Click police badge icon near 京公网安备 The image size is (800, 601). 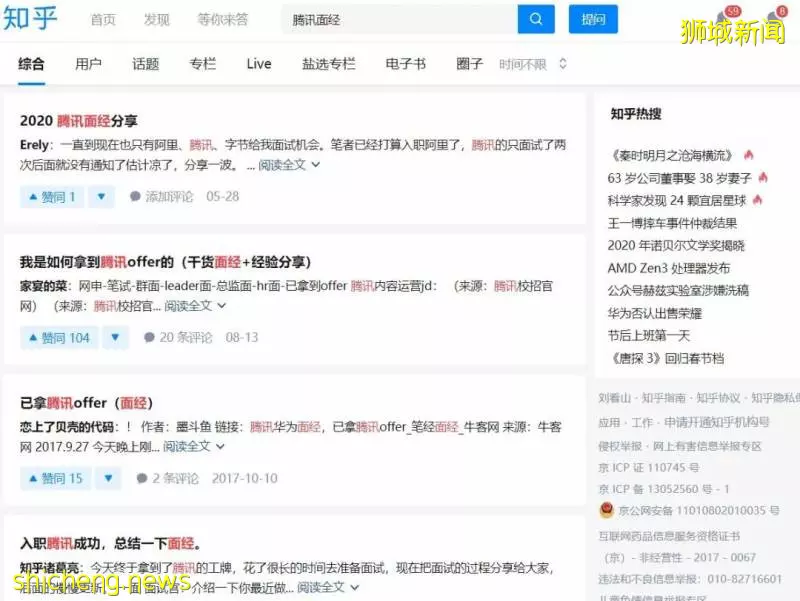607,510
